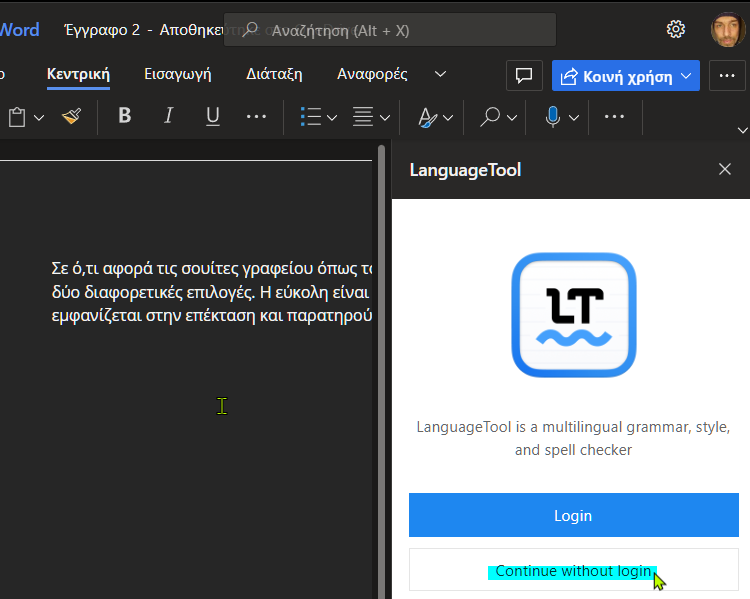Image resolution: width=750 pixels, height=599 pixels.
Task: Click the document vertical scrollbar
Action: [x=381, y=371]
